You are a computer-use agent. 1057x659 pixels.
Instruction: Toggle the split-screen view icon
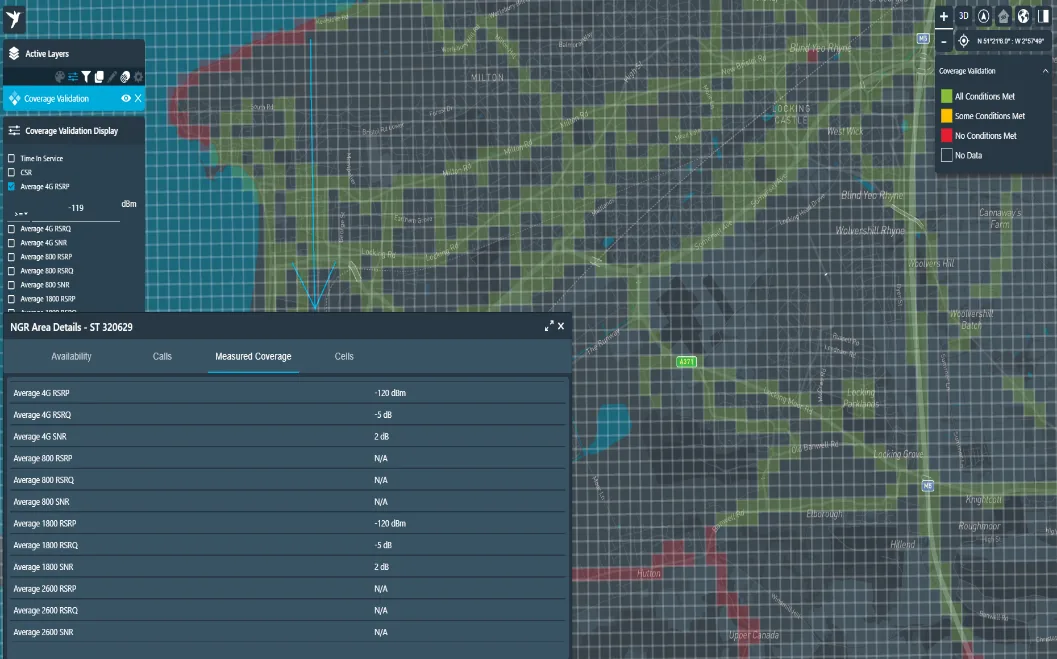pos(1044,16)
